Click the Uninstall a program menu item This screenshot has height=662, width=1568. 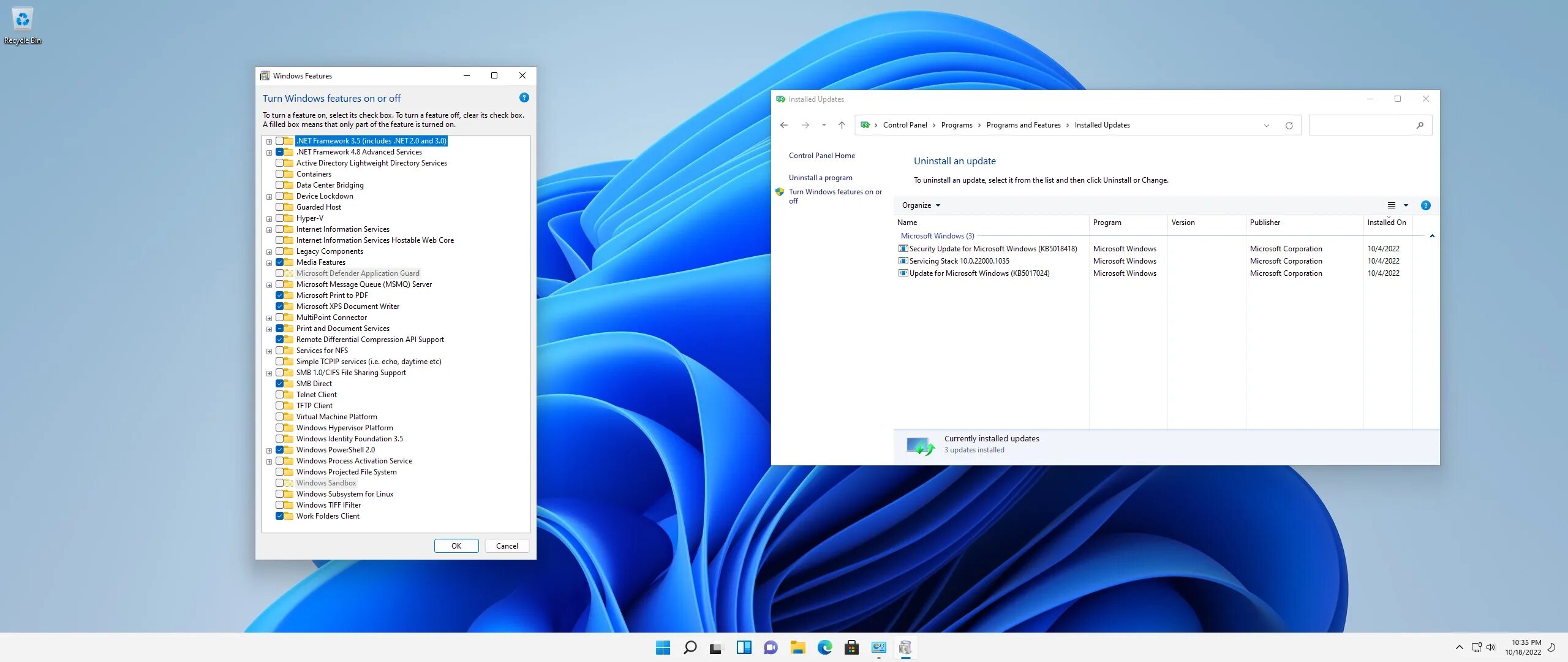(x=820, y=177)
